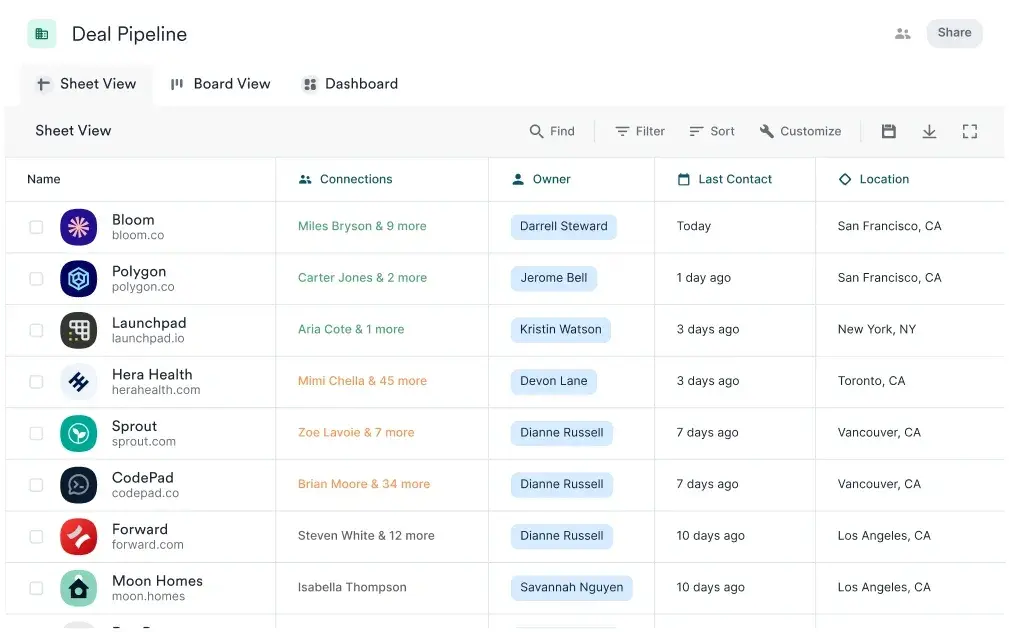Open the Carter Jones & 2 more connections
Viewport: 1009px width, 632px height.
pos(362,278)
